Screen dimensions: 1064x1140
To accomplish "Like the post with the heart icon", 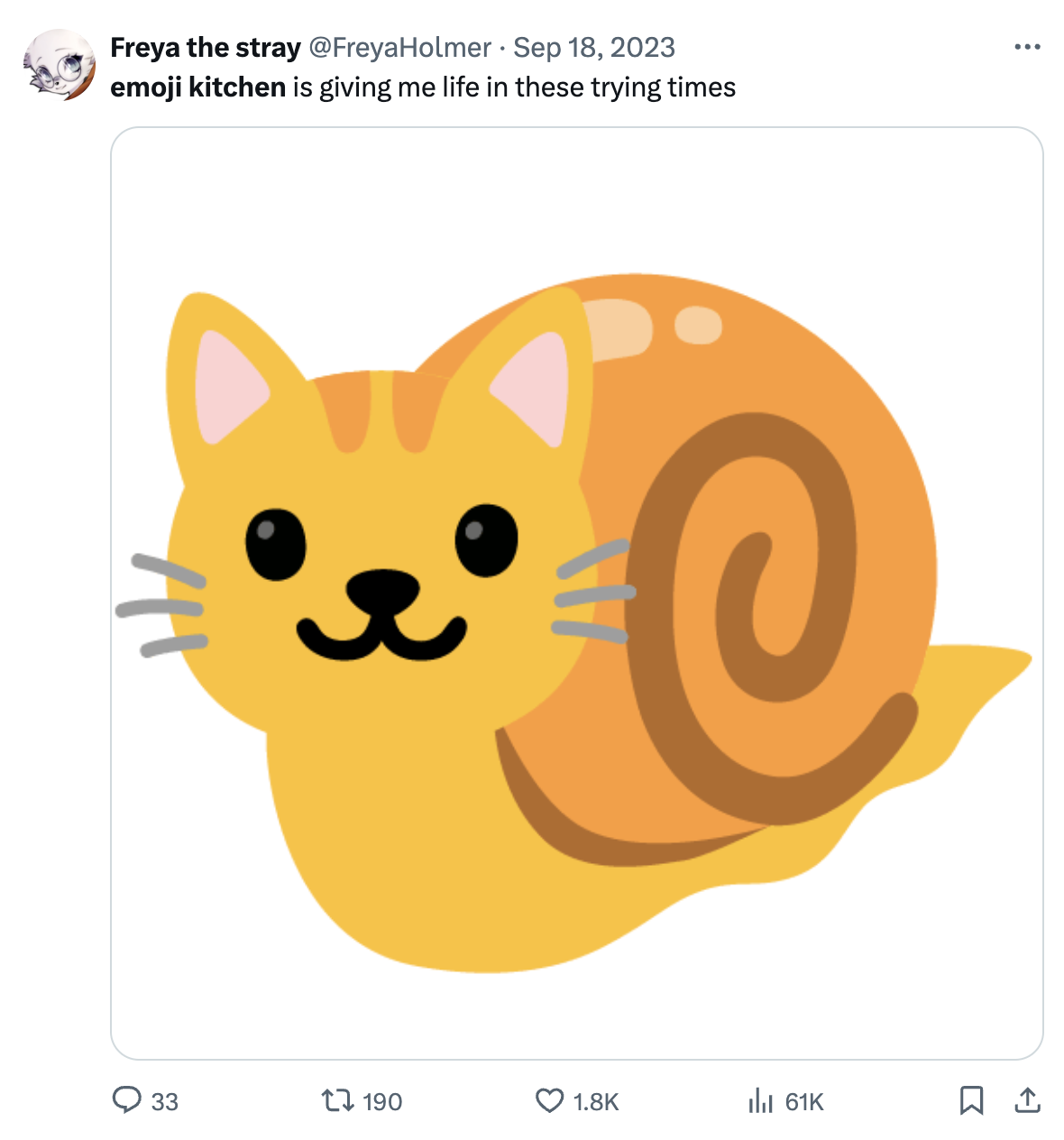I will [549, 1100].
